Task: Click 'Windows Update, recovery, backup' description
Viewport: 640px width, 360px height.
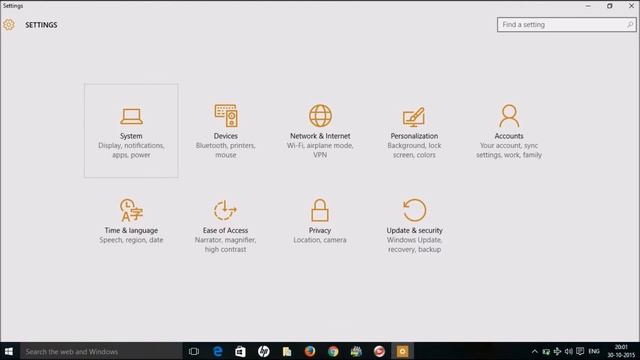Action: pos(414,244)
